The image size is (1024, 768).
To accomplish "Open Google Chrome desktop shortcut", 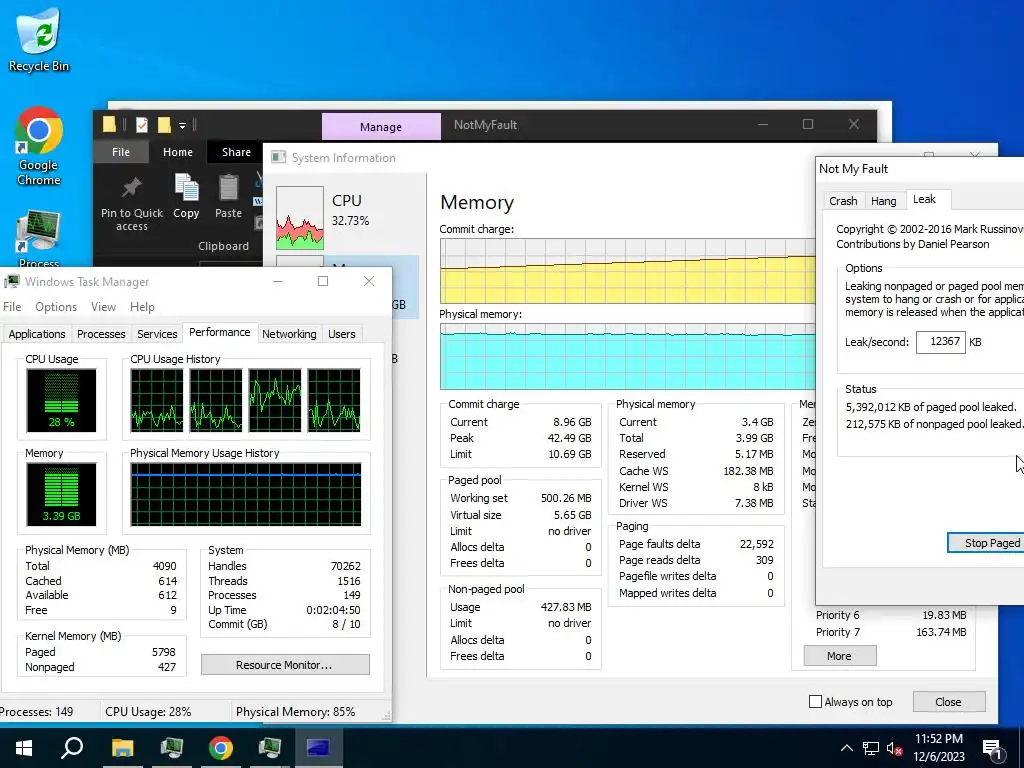I will pyautogui.click(x=39, y=146).
